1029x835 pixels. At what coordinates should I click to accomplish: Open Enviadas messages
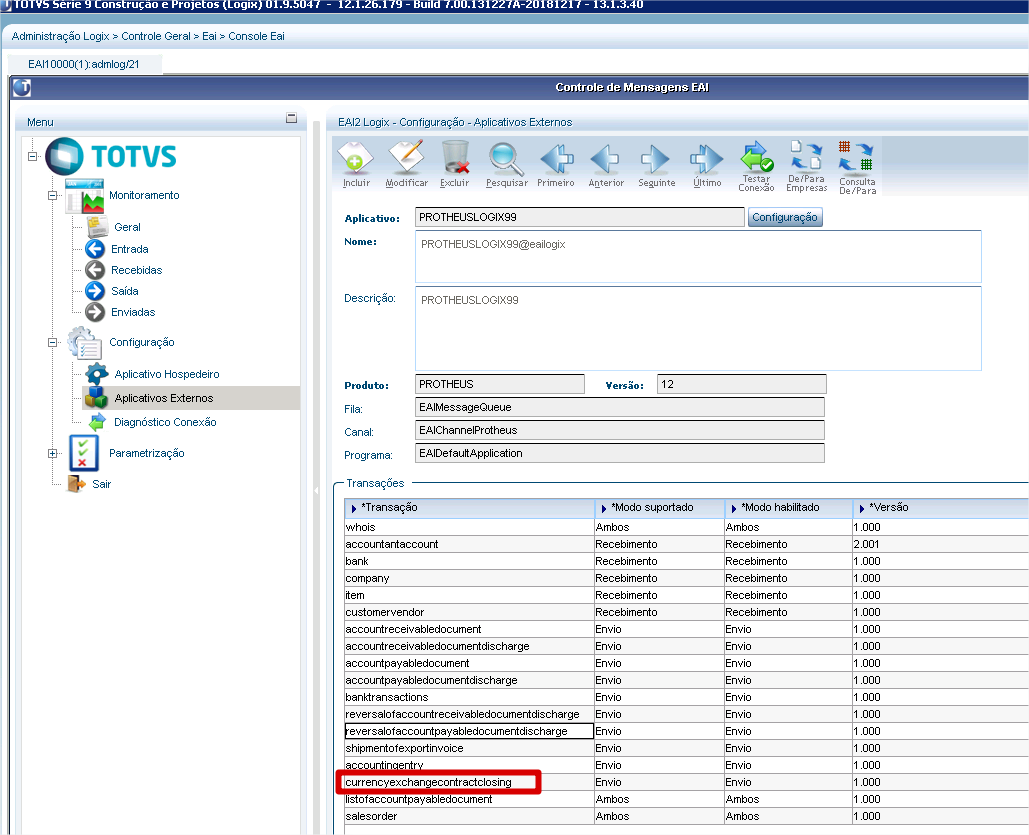click(133, 312)
